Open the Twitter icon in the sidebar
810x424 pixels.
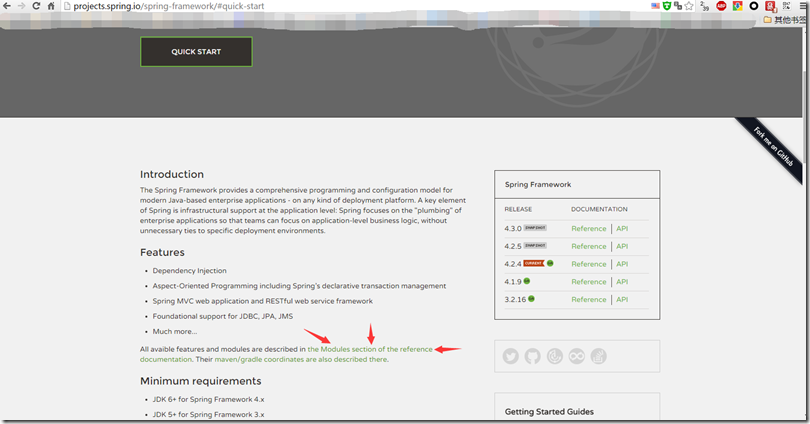[510, 356]
